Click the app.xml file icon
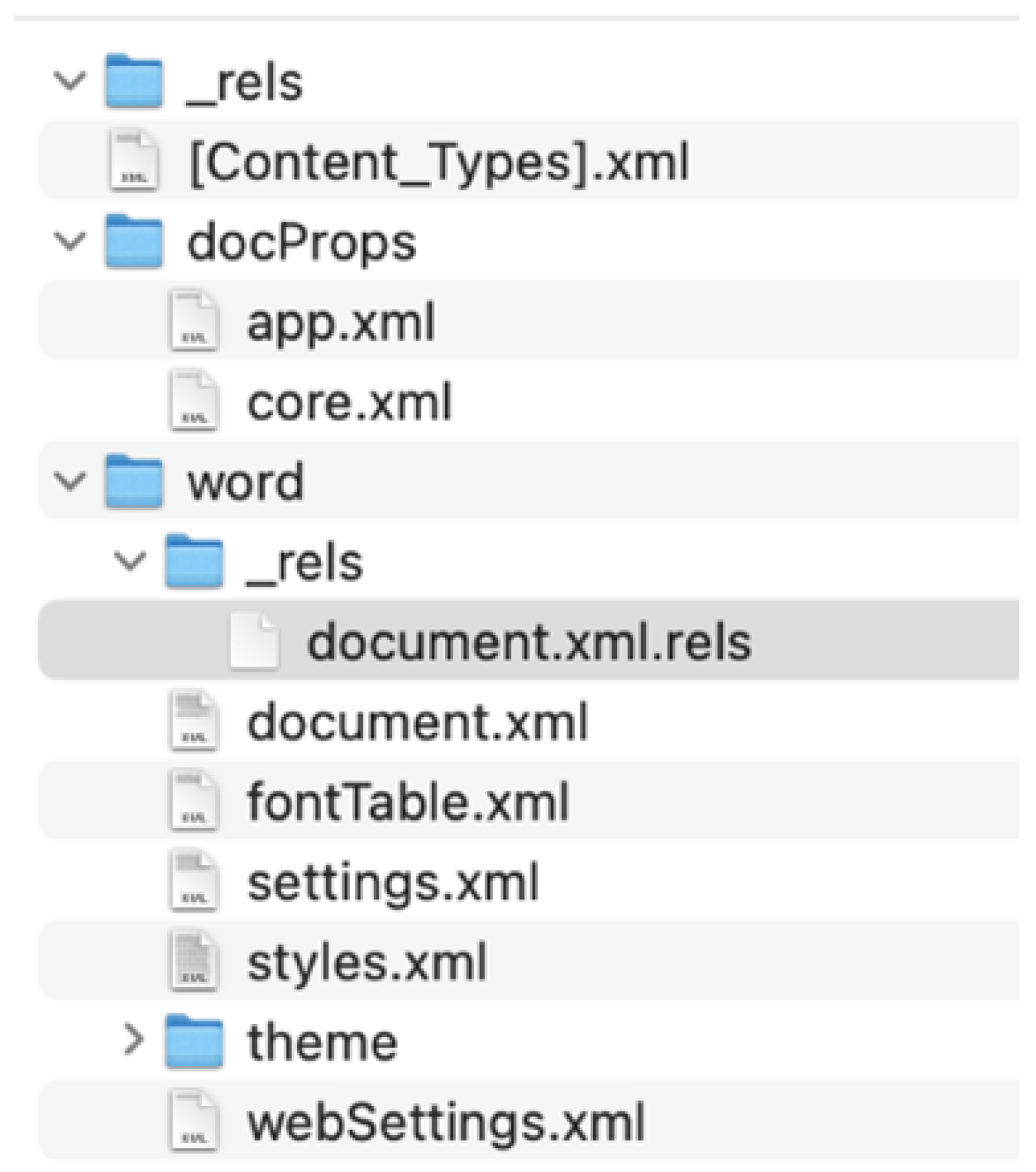Screen dimensions: 1036x1172 pos(194,322)
